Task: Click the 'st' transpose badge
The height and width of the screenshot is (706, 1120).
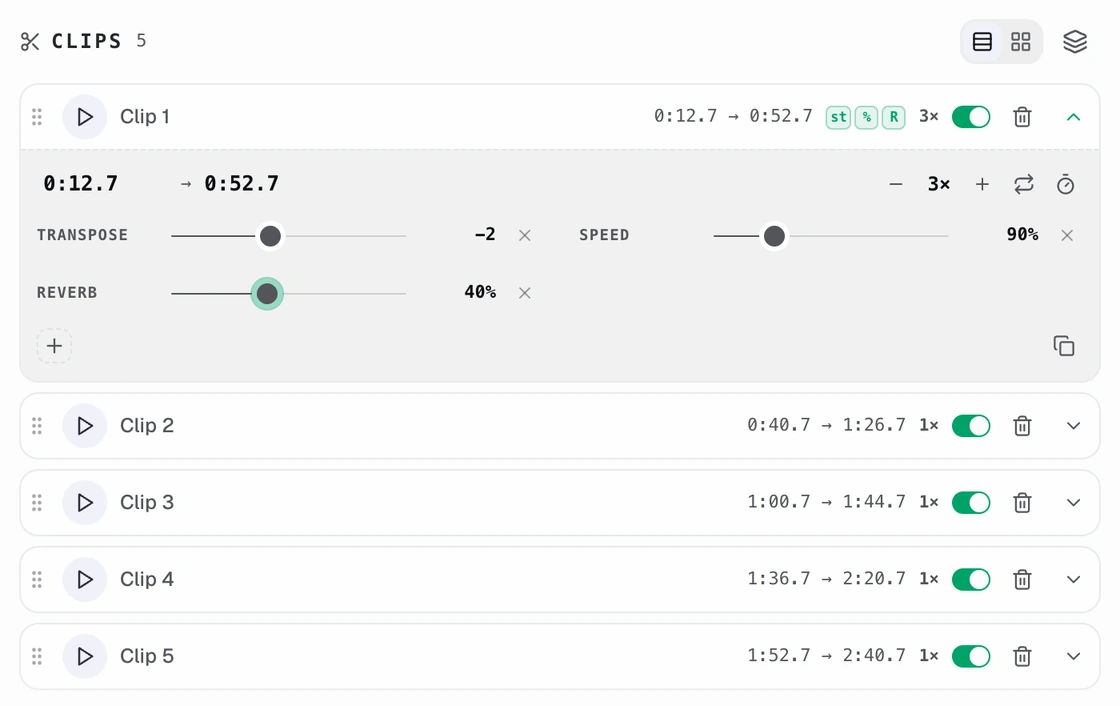Action: pyautogui.click(x=839, y=117)
